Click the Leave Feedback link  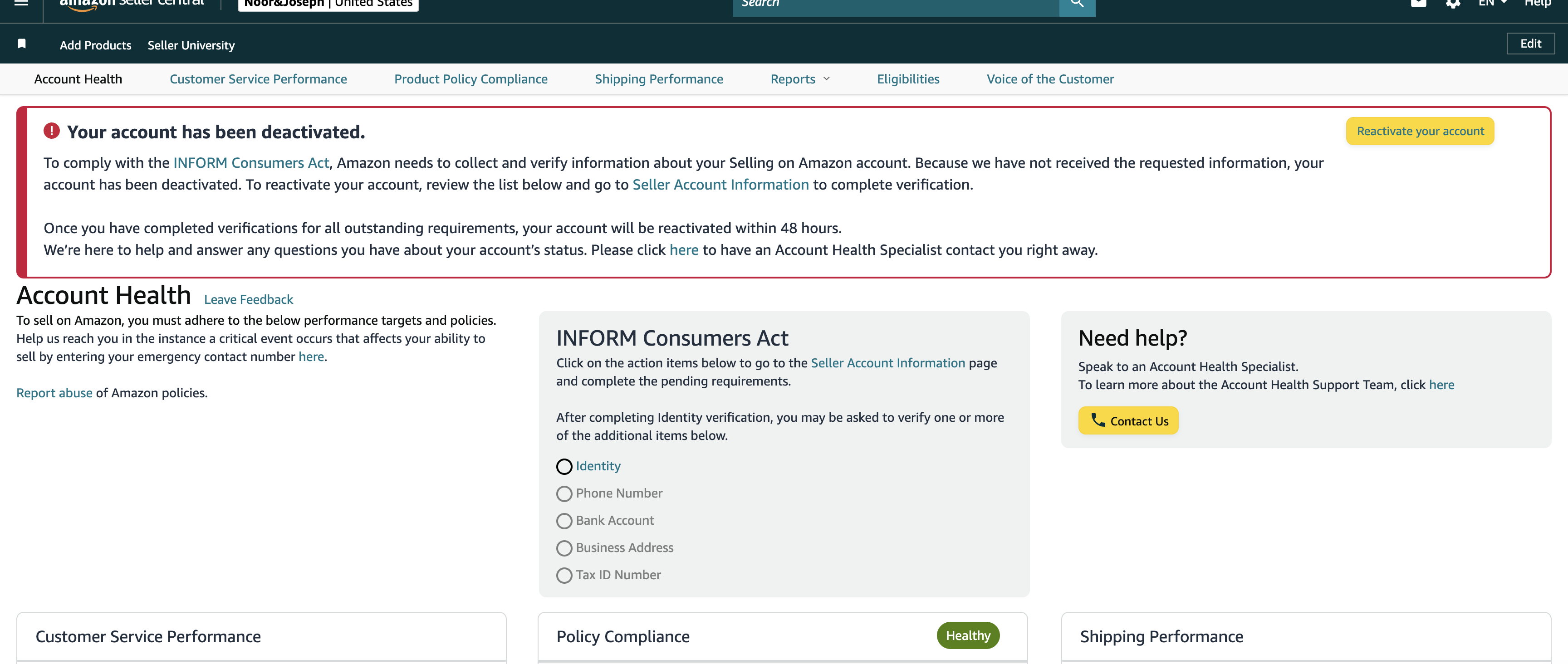click(x=248, y=299)
